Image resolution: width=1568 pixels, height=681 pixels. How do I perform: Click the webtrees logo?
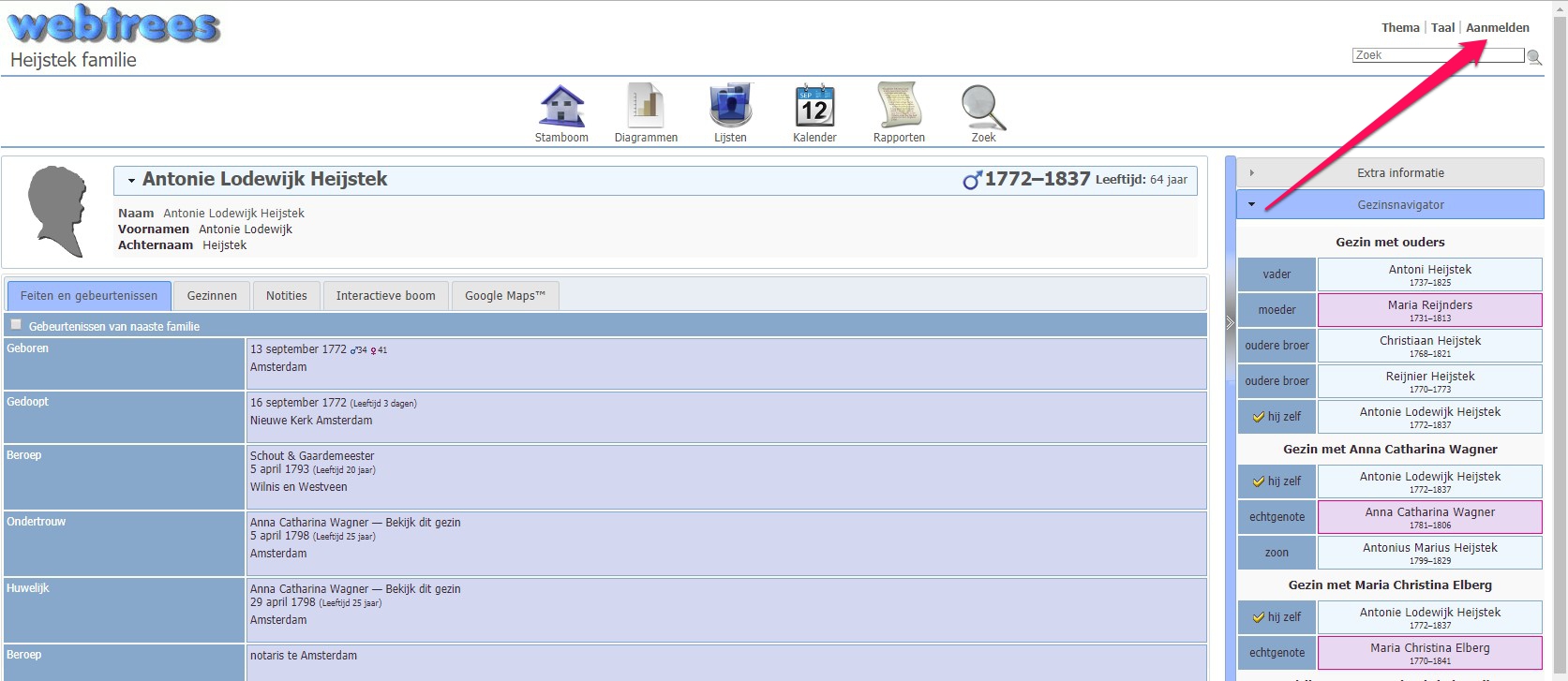coord(114,25)
